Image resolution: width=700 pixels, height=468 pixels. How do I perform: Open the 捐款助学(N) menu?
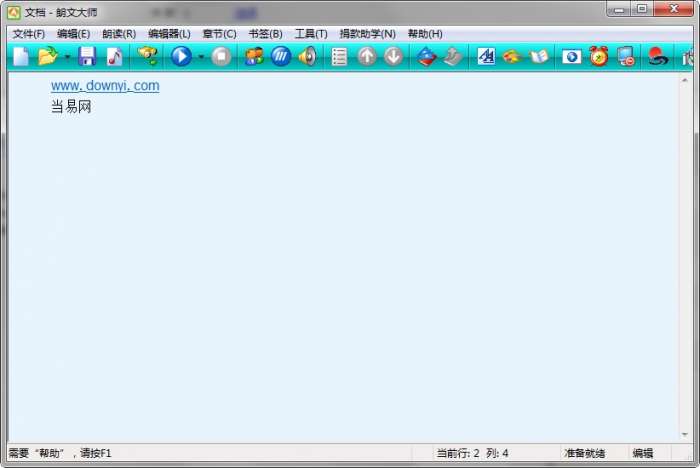point(367,34)
